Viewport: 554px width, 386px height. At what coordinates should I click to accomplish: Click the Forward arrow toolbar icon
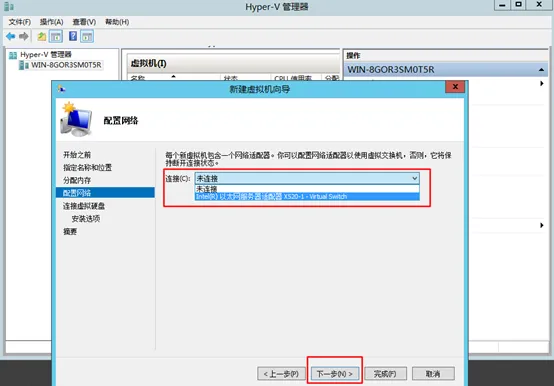pos(24,36)
